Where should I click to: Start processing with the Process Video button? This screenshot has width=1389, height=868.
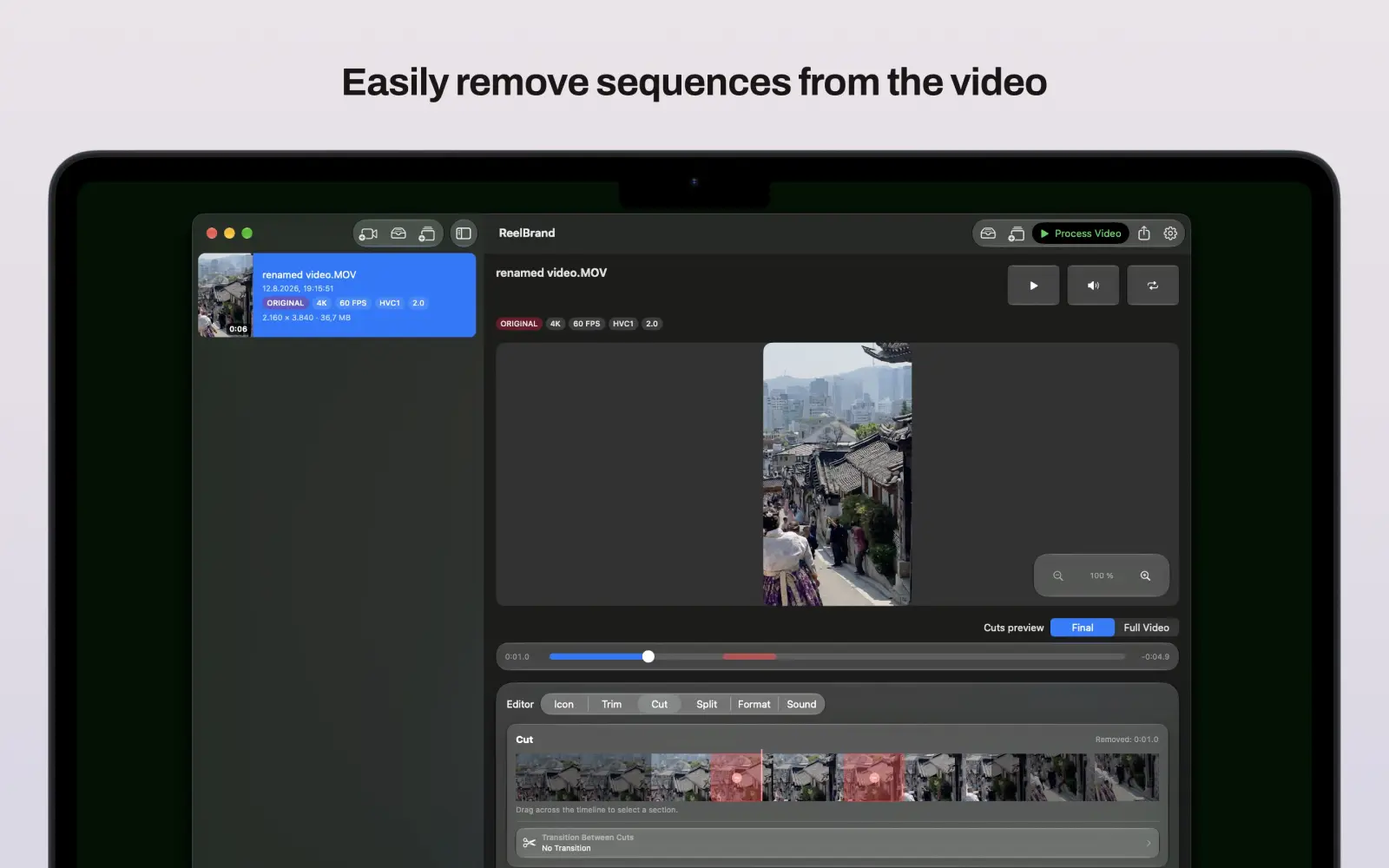1081,233
